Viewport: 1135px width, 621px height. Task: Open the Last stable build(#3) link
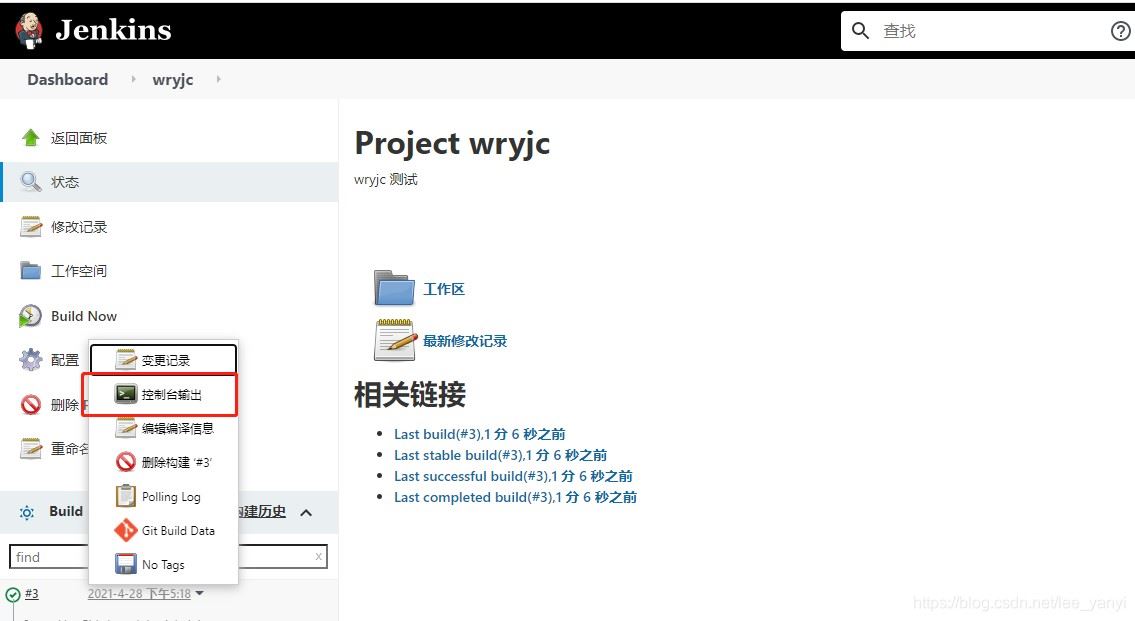pos(500,455)
